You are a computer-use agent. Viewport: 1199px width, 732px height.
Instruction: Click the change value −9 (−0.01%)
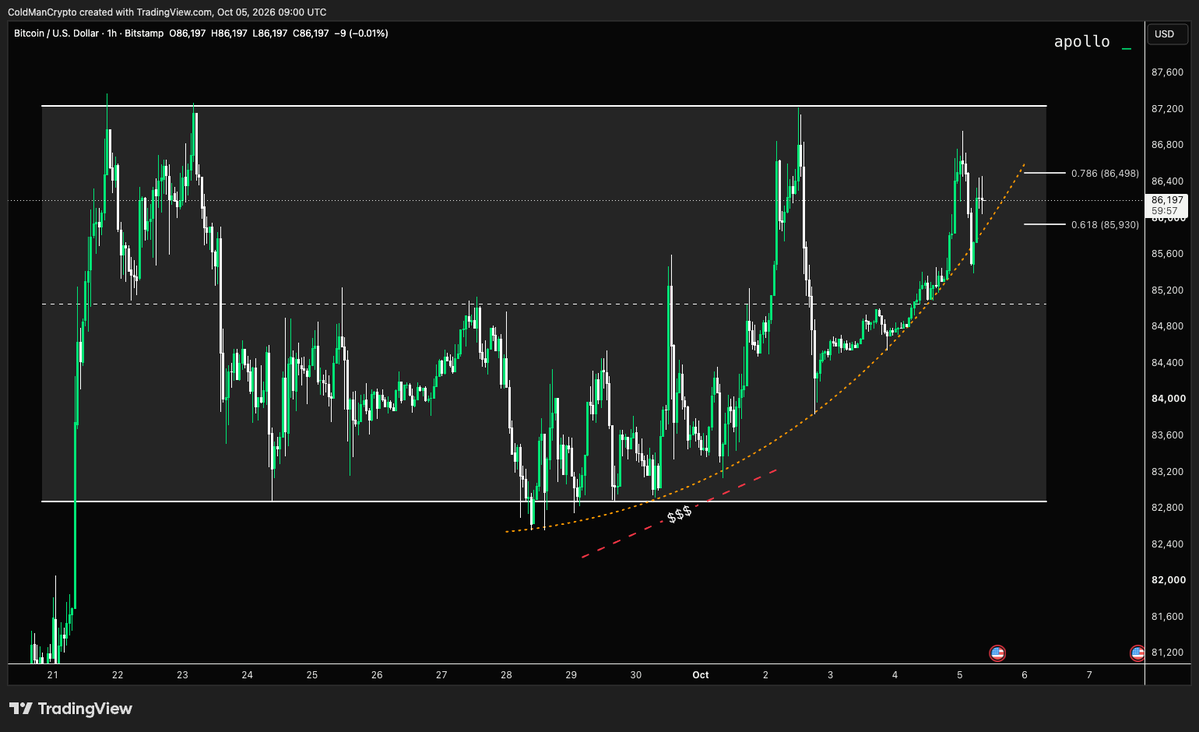point(361,34)
